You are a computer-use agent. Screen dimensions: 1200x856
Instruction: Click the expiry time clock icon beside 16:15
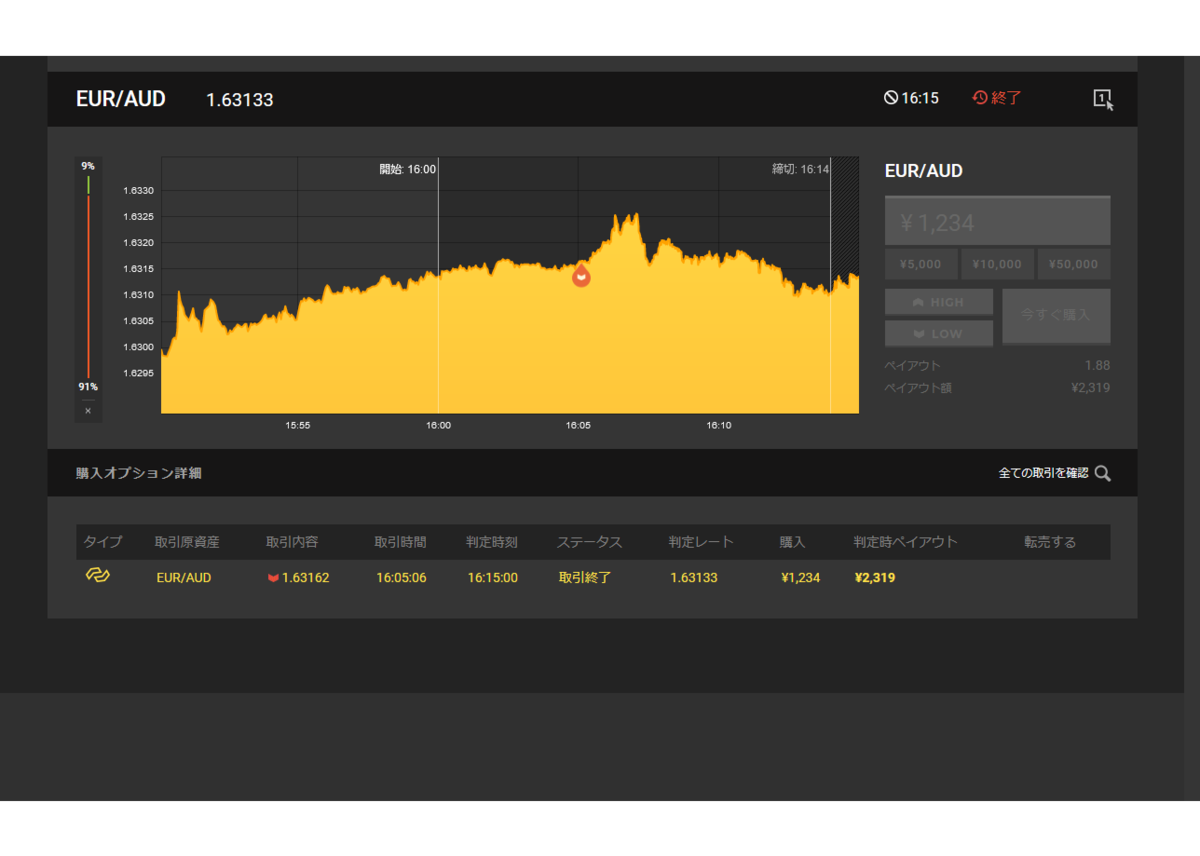point(891,98)
